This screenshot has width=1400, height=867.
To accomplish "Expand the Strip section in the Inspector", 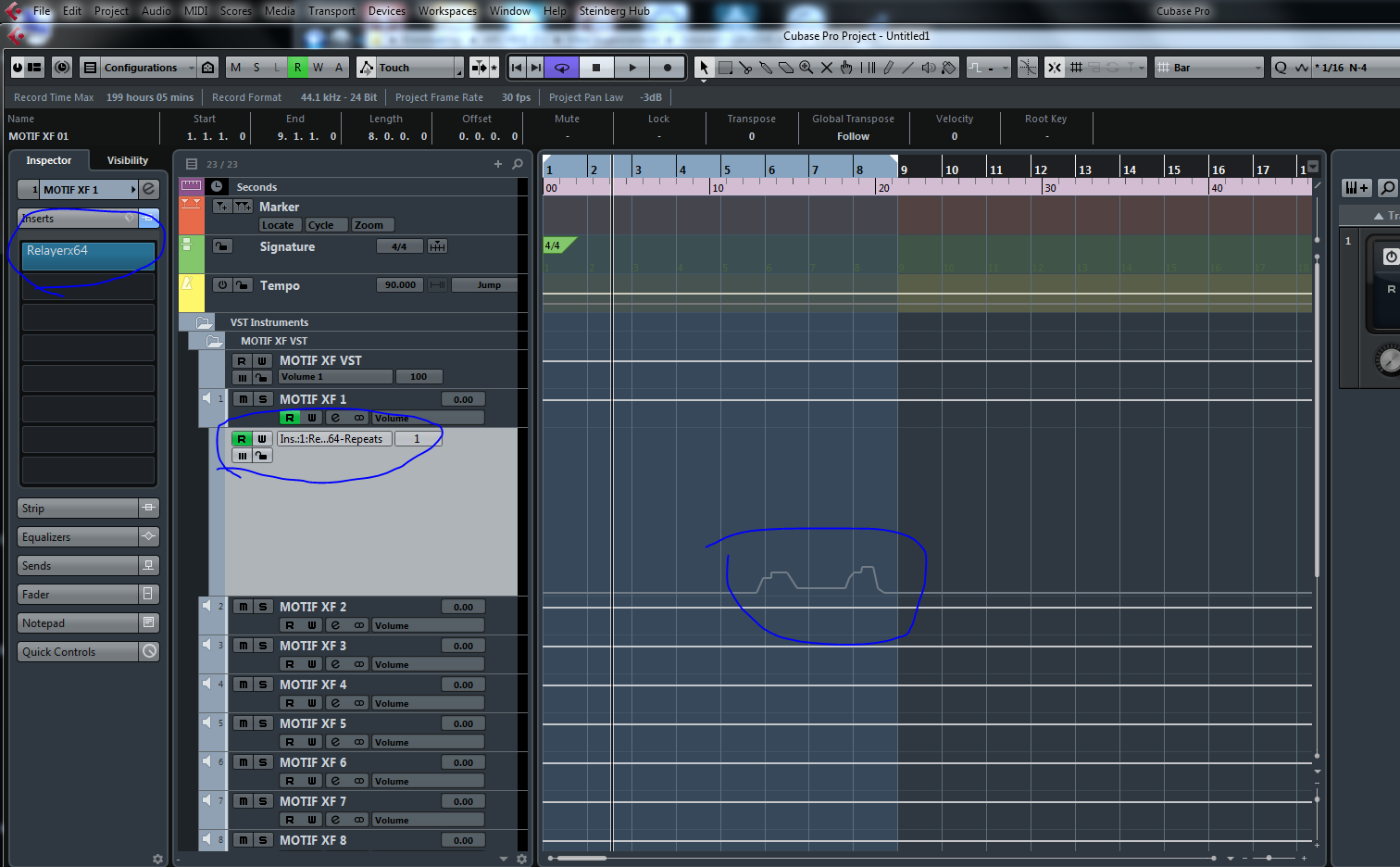I will click(89, 509).
